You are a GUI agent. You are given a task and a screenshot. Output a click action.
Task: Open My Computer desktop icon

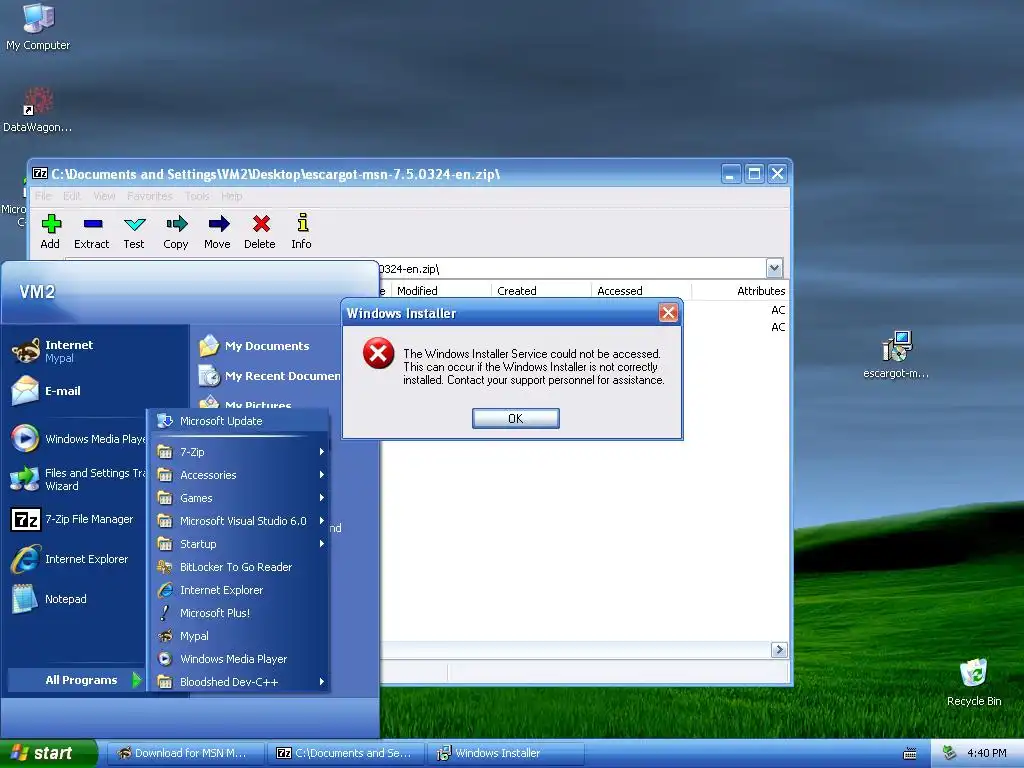[x=38, y=27]
